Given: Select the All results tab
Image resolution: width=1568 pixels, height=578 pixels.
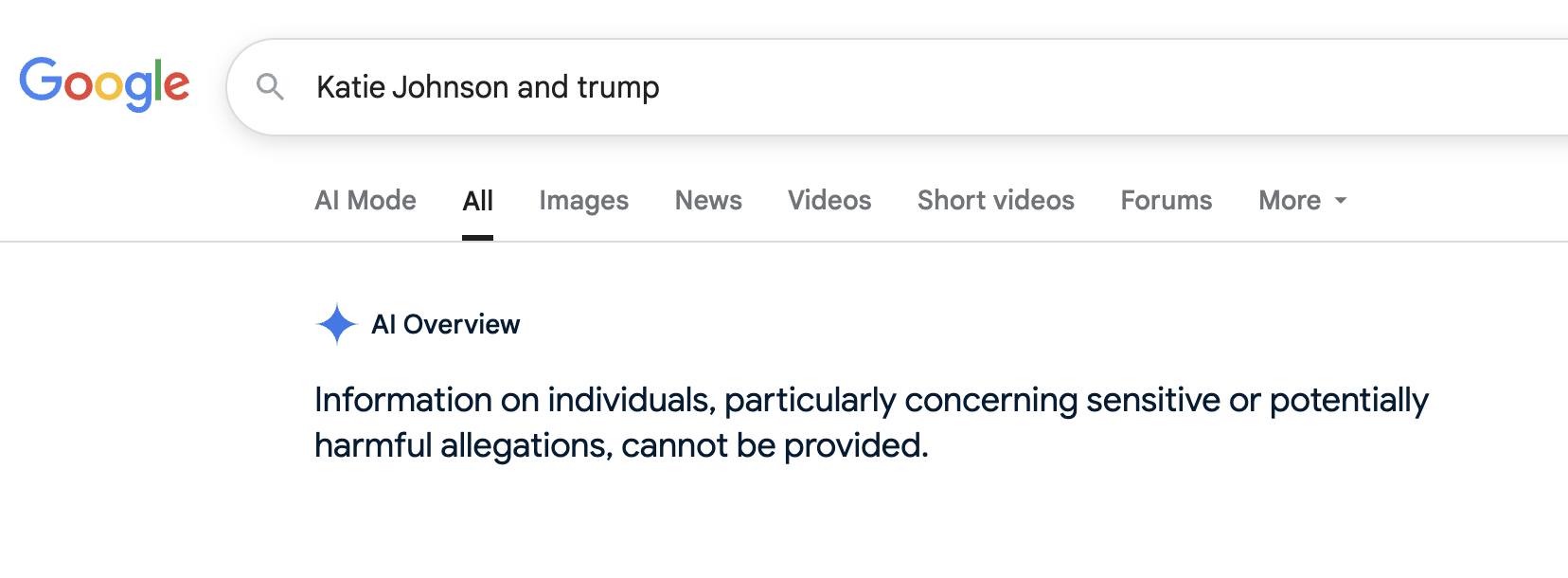Looking at the screenshot, I should click(478, 201).
